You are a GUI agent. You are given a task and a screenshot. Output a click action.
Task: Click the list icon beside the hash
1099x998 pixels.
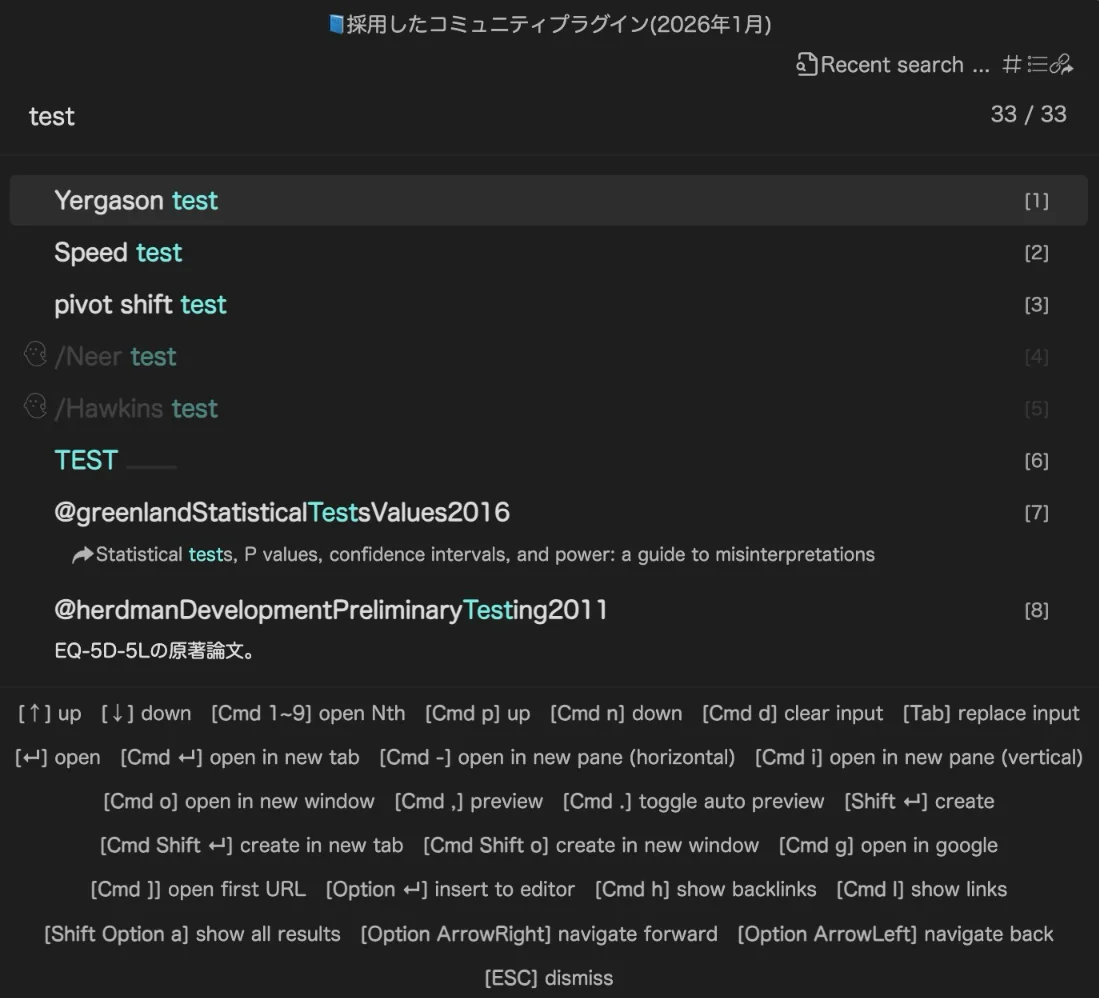tap(1037, 65)
